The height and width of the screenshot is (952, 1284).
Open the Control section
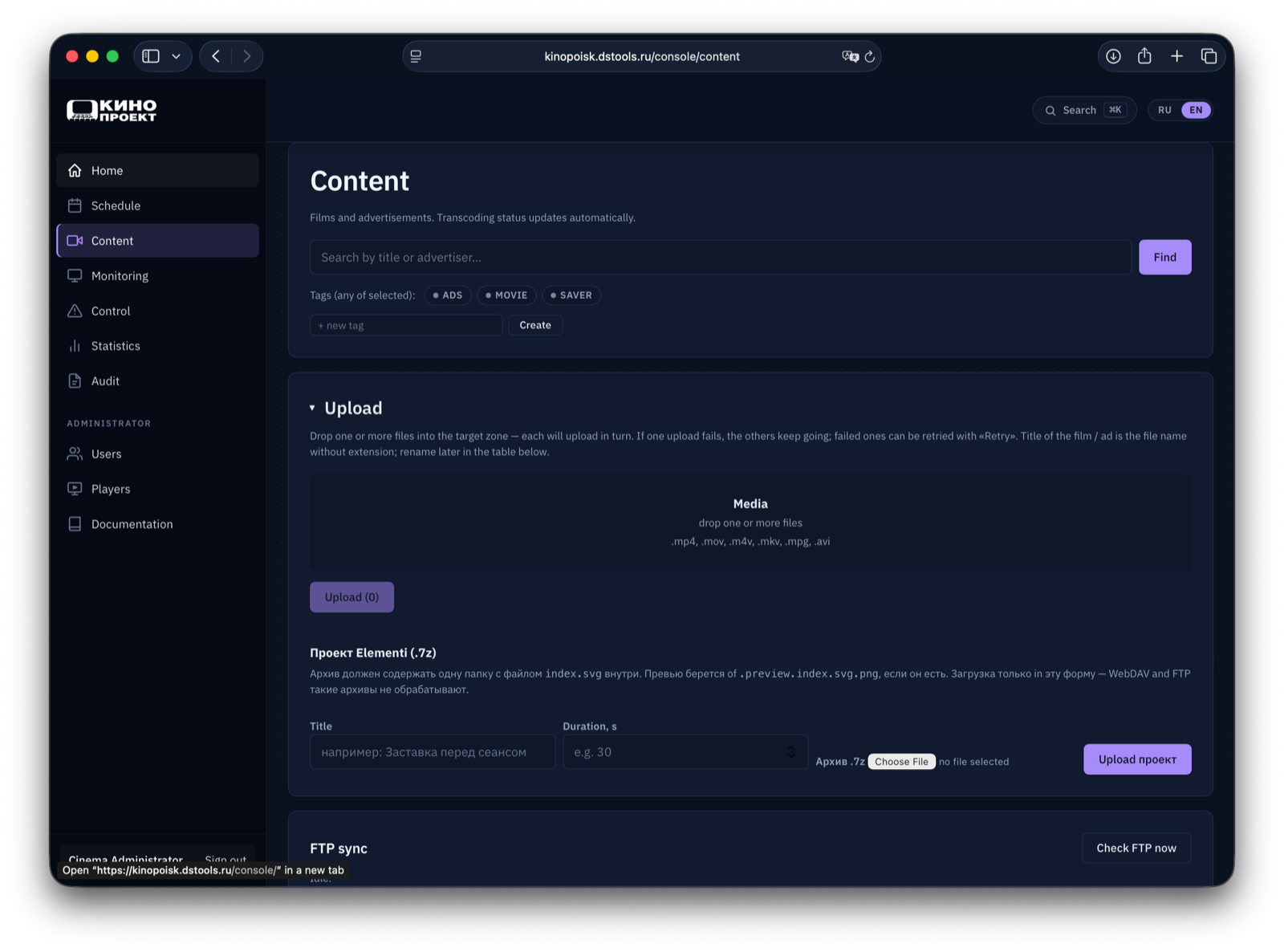pyautogui.click(x=157, y=311)
